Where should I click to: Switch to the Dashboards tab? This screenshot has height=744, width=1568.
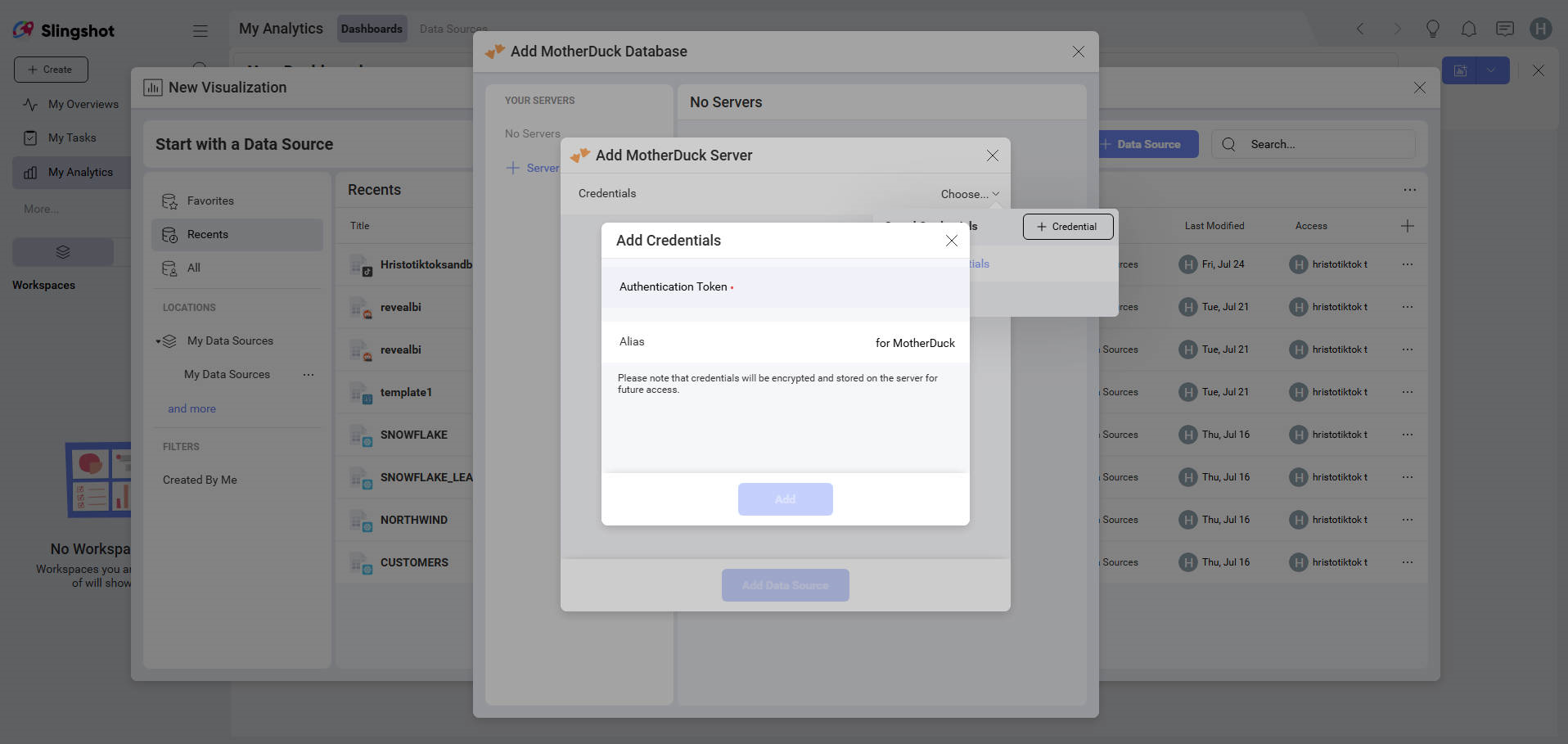[x=372, y=29]
